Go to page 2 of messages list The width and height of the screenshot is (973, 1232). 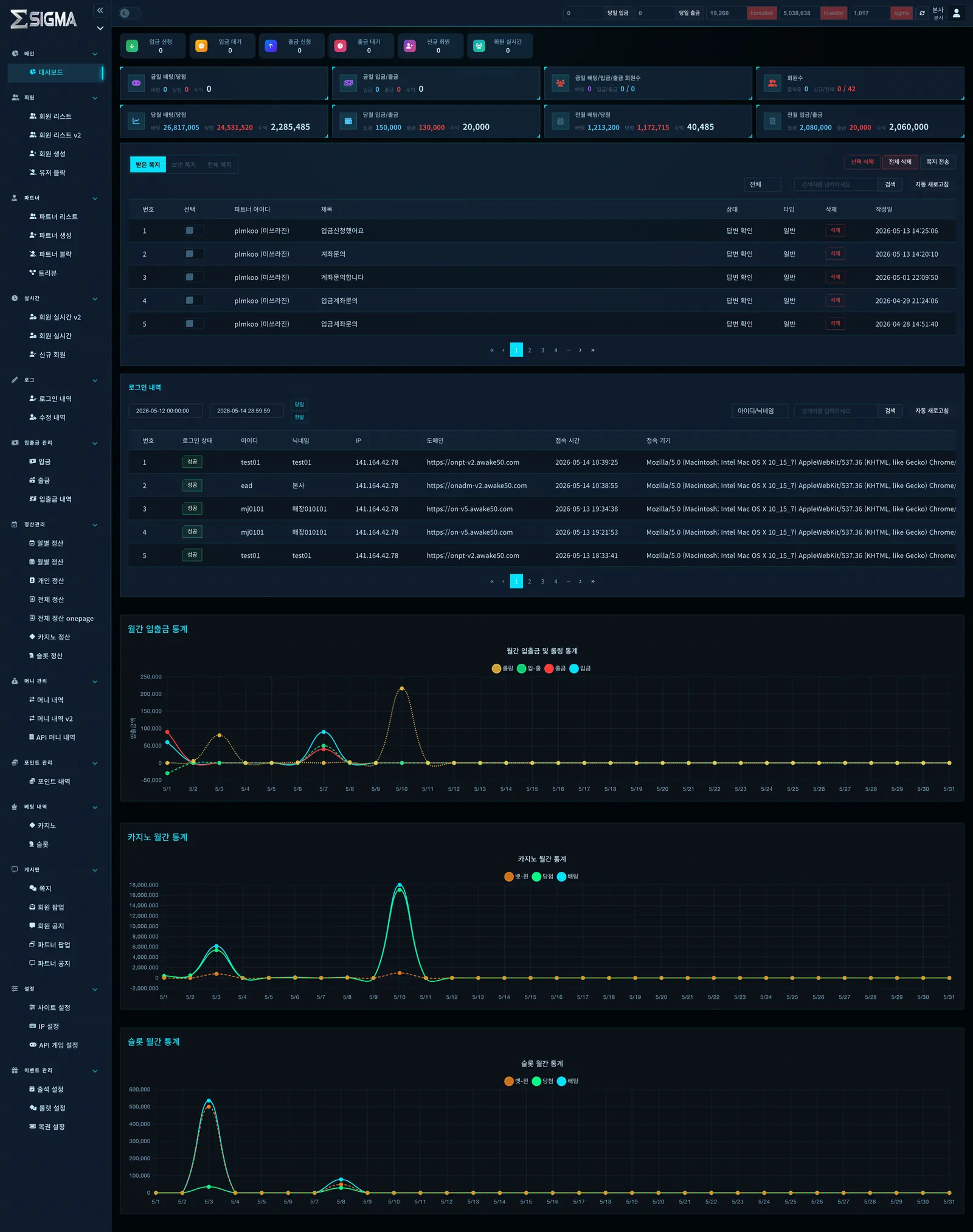pos(530,350)
